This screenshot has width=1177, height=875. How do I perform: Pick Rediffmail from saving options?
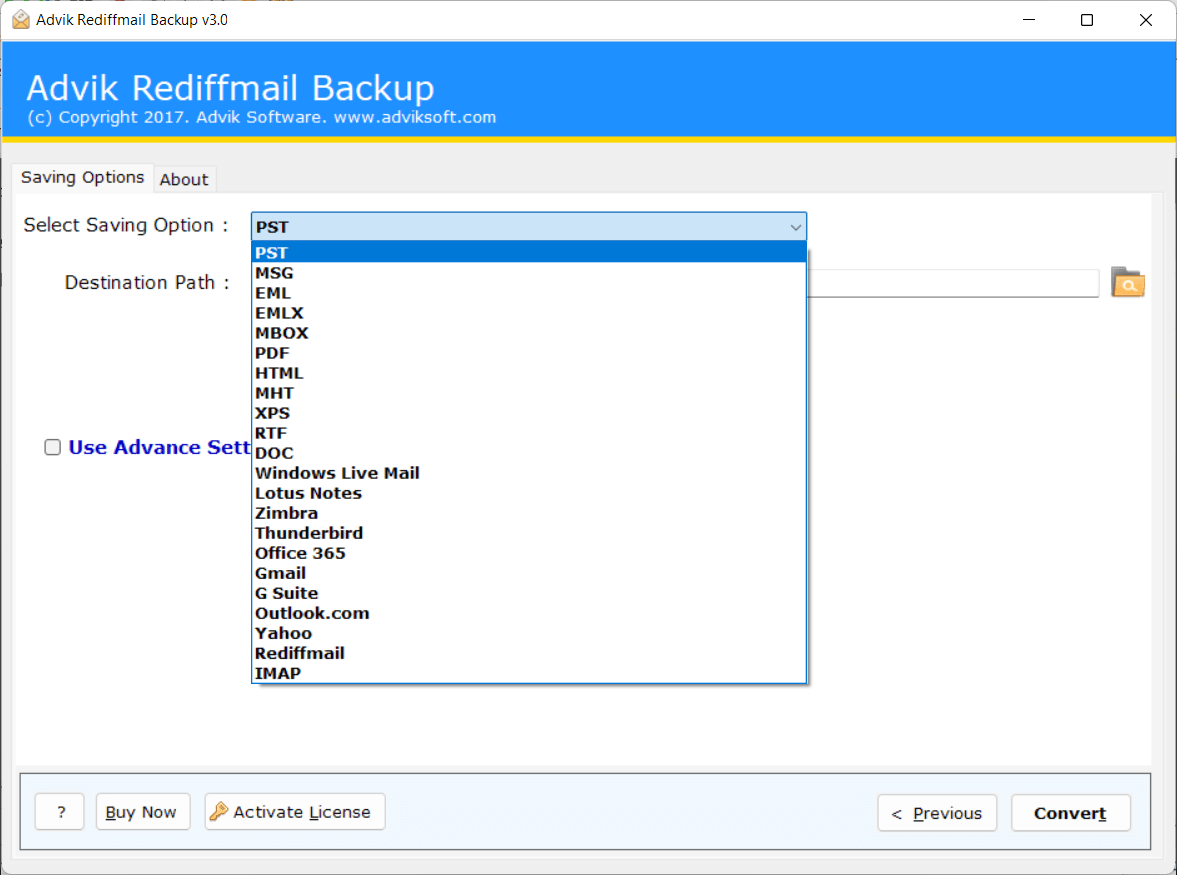528,653
